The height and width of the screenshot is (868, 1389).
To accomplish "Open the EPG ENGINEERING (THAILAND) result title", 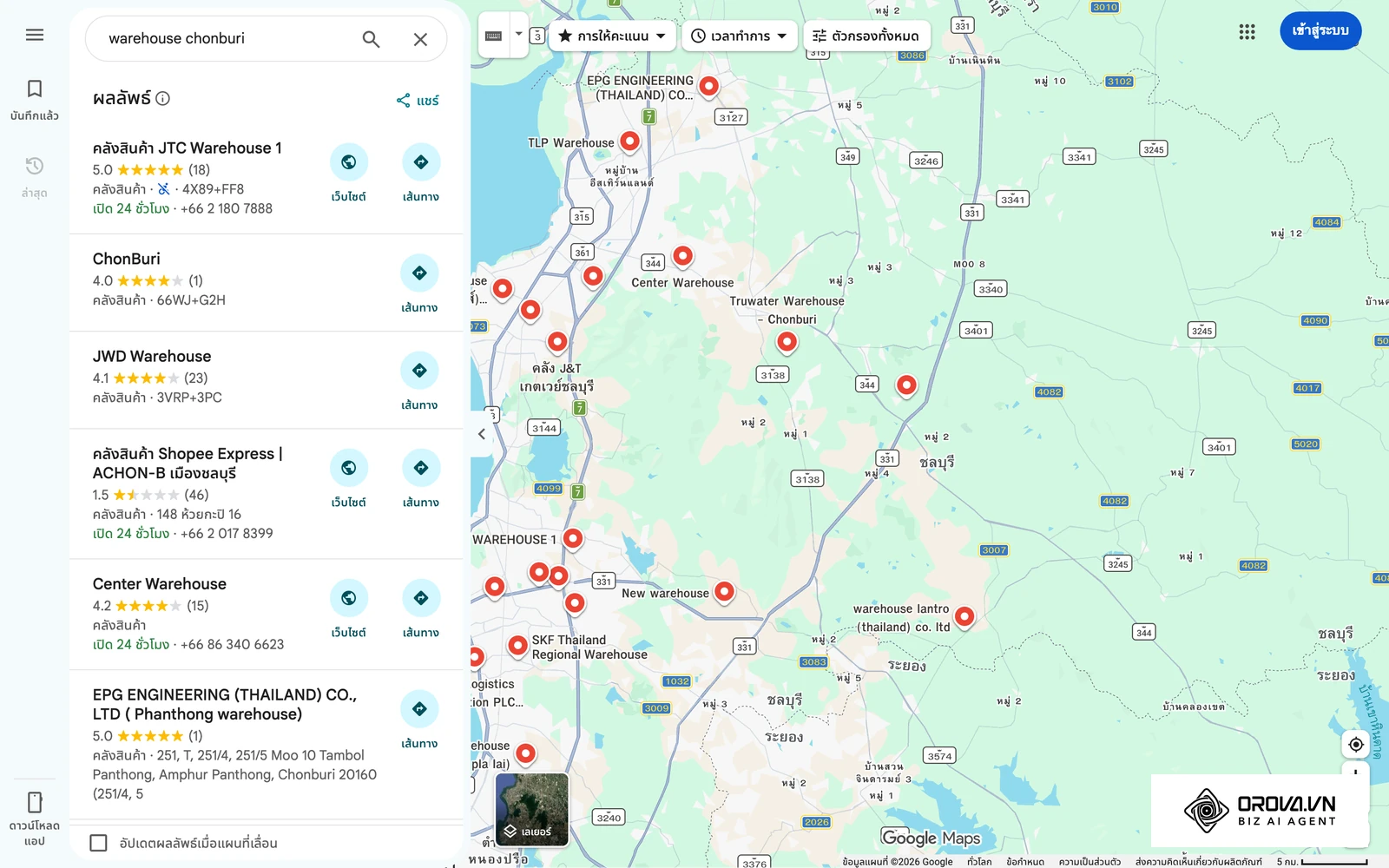I will coord(225,705).
